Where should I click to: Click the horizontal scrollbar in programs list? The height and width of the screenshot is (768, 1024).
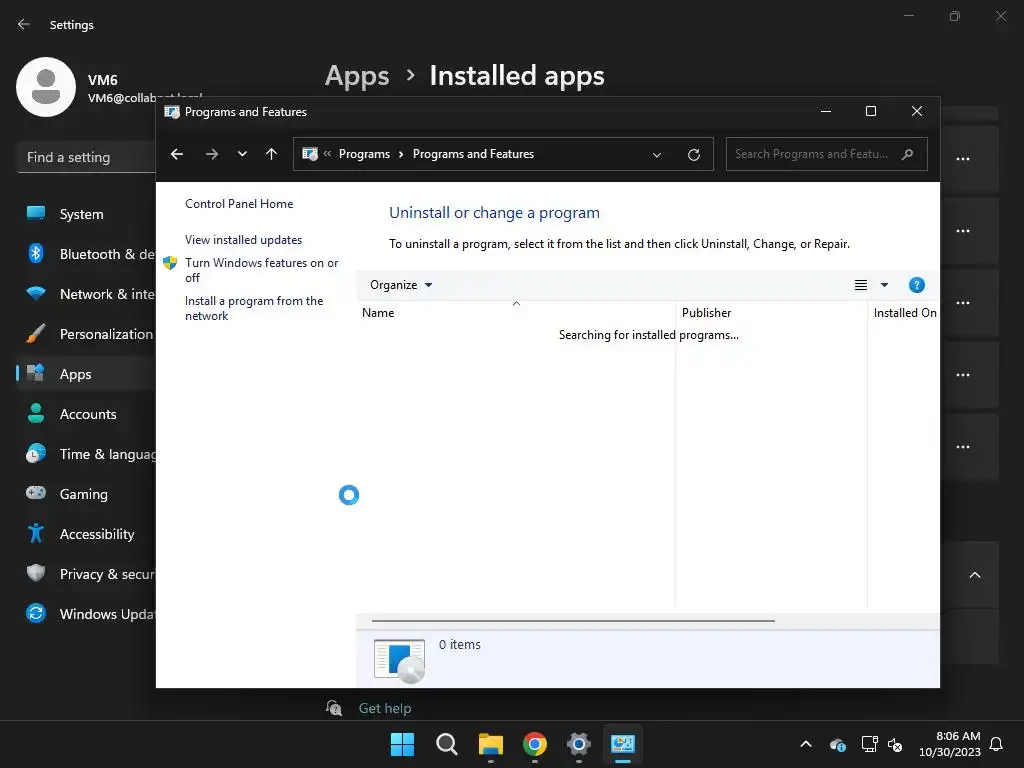click(573, 621)
